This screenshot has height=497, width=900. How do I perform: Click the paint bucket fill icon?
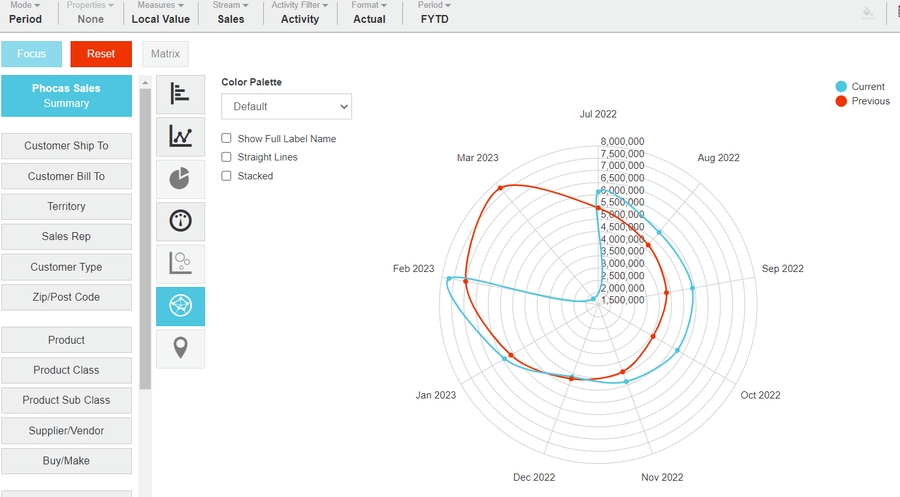(868, 13)
